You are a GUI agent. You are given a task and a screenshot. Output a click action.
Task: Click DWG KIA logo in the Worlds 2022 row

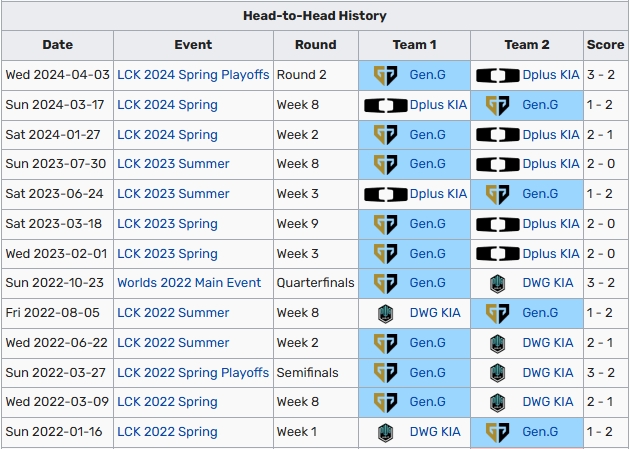tap(498, 283)
